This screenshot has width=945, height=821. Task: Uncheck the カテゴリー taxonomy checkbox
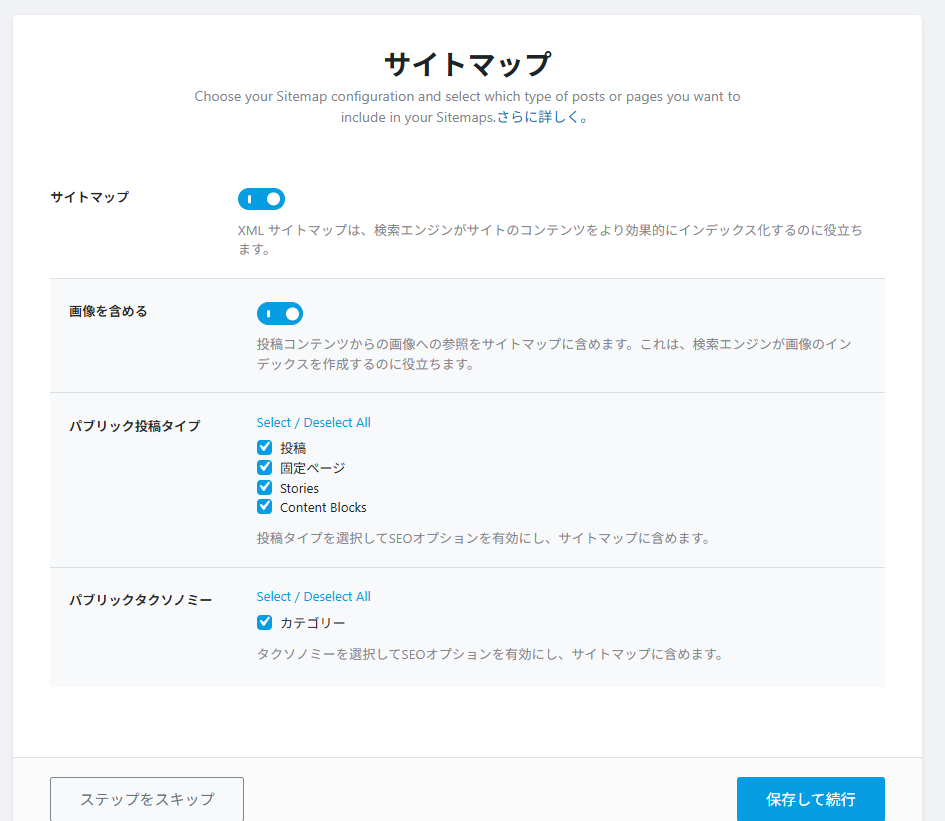pos(265,623)
